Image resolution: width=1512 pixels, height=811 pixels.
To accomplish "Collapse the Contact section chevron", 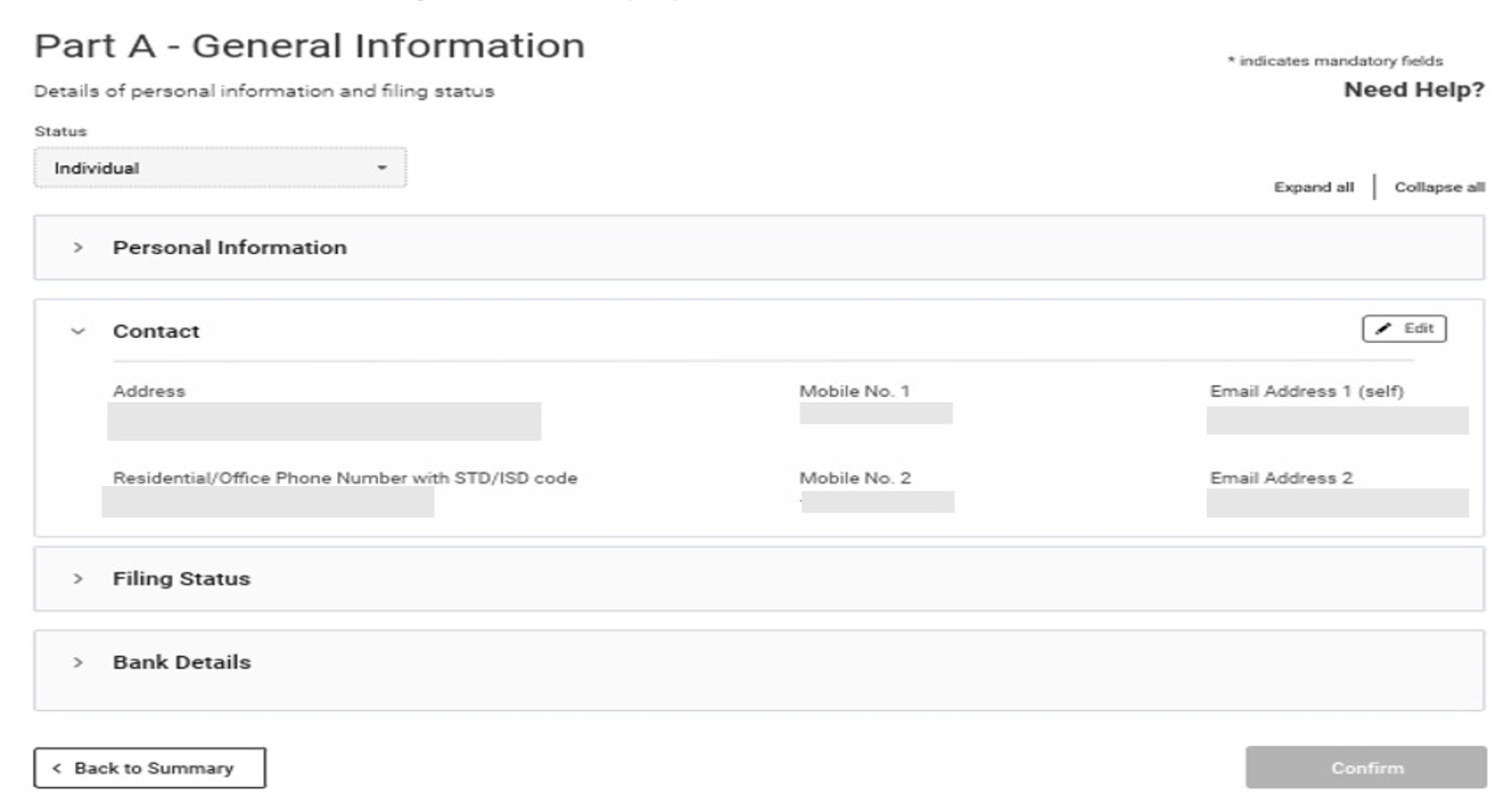I will [x=78, y=331].
